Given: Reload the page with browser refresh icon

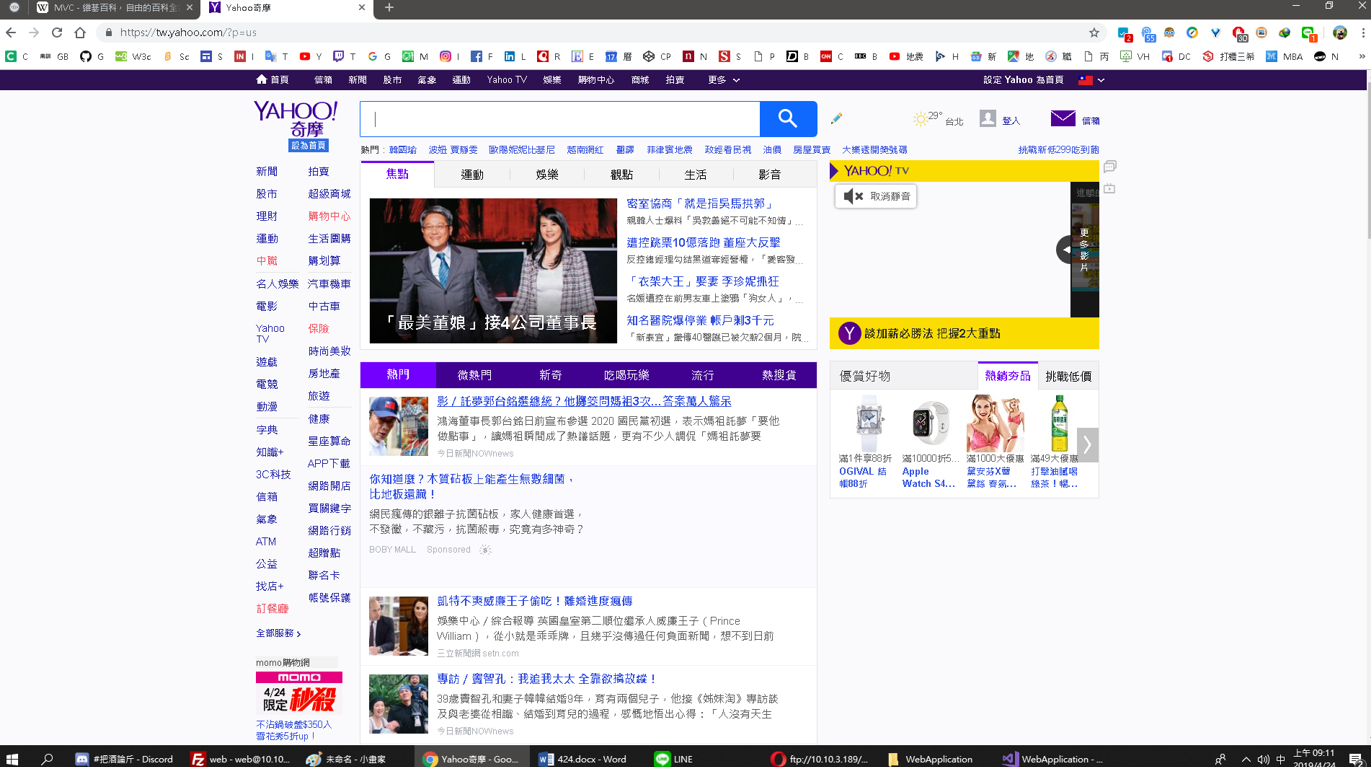Looking at the screenshot, I should [x=57, y=32].
